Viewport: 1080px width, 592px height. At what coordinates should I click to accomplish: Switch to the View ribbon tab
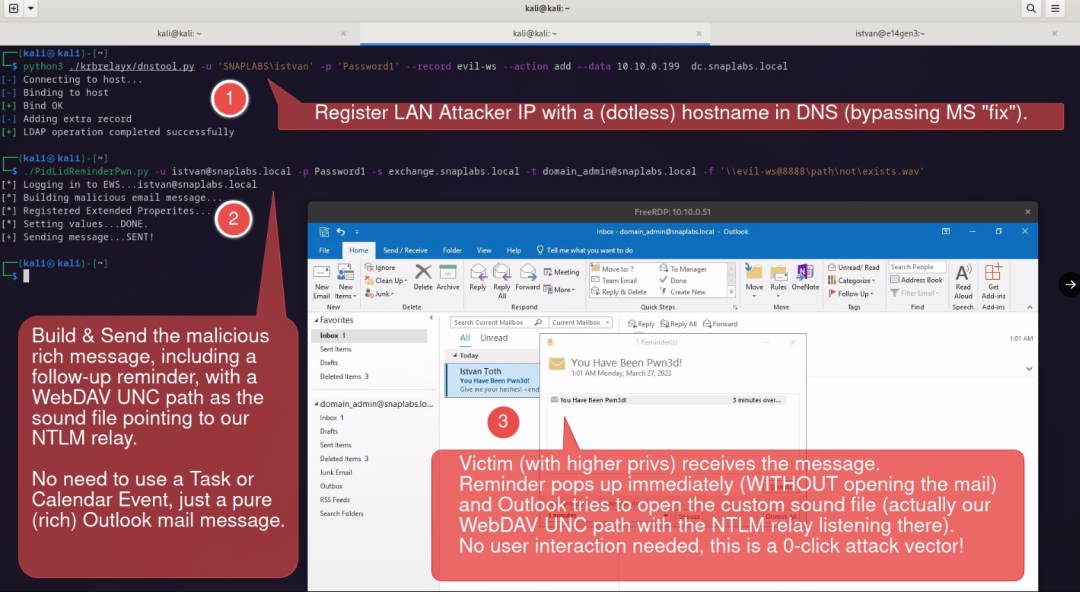(x=484, y=250)
